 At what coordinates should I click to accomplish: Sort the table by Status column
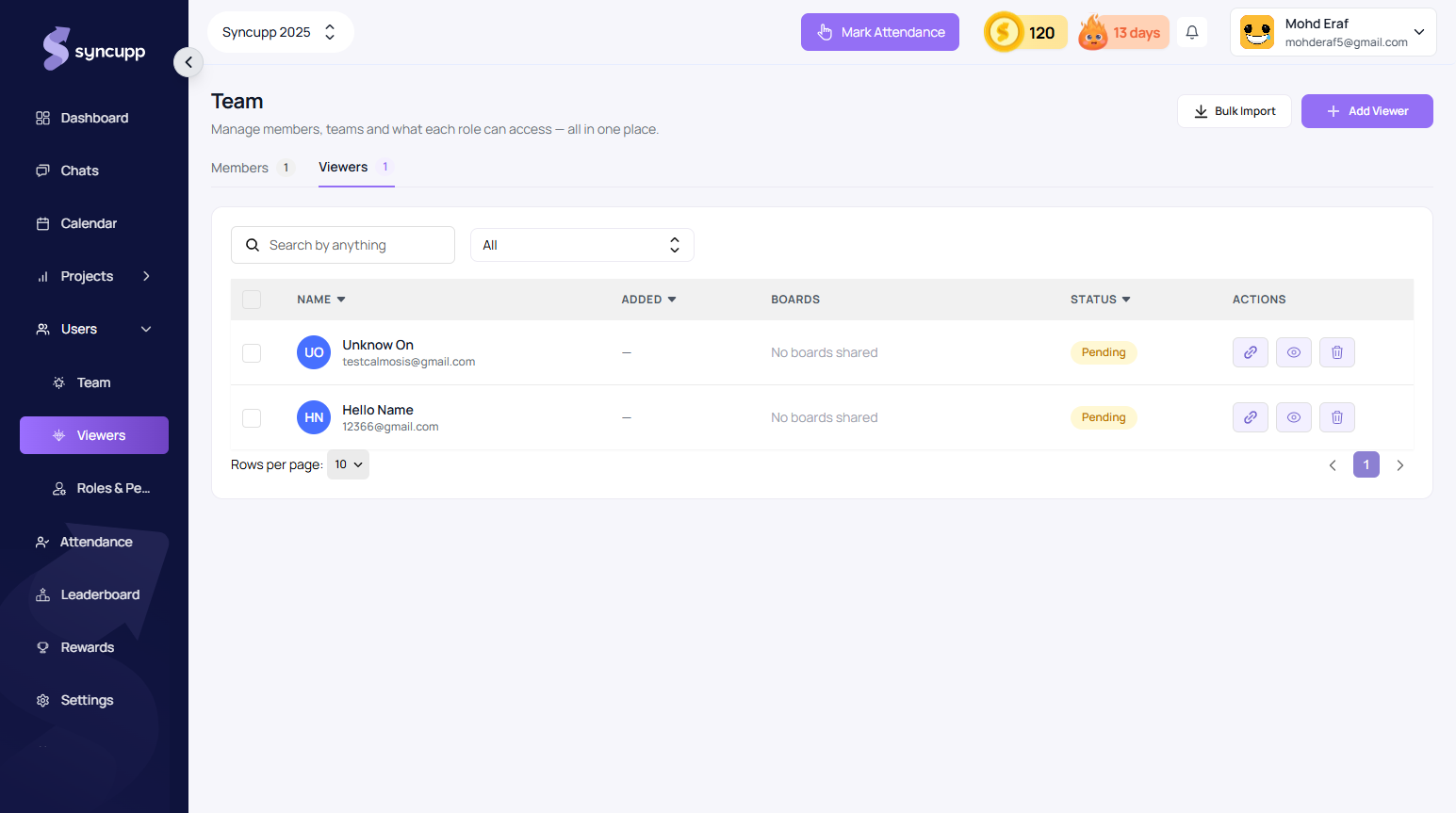click(x=1100, y=300)
